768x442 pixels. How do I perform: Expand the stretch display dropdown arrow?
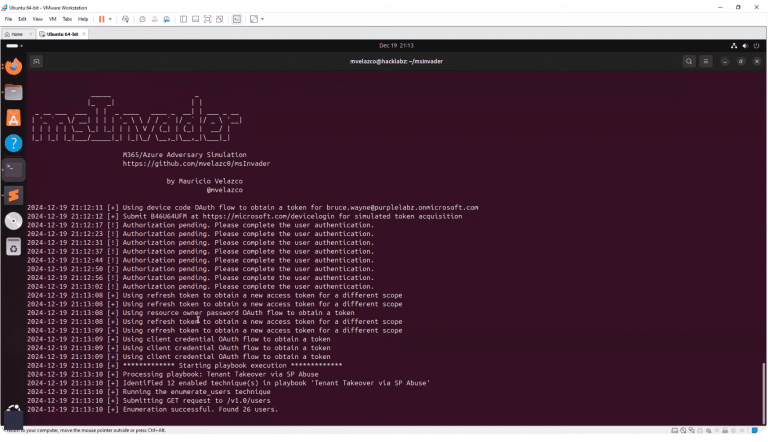(x=263, y=19)
